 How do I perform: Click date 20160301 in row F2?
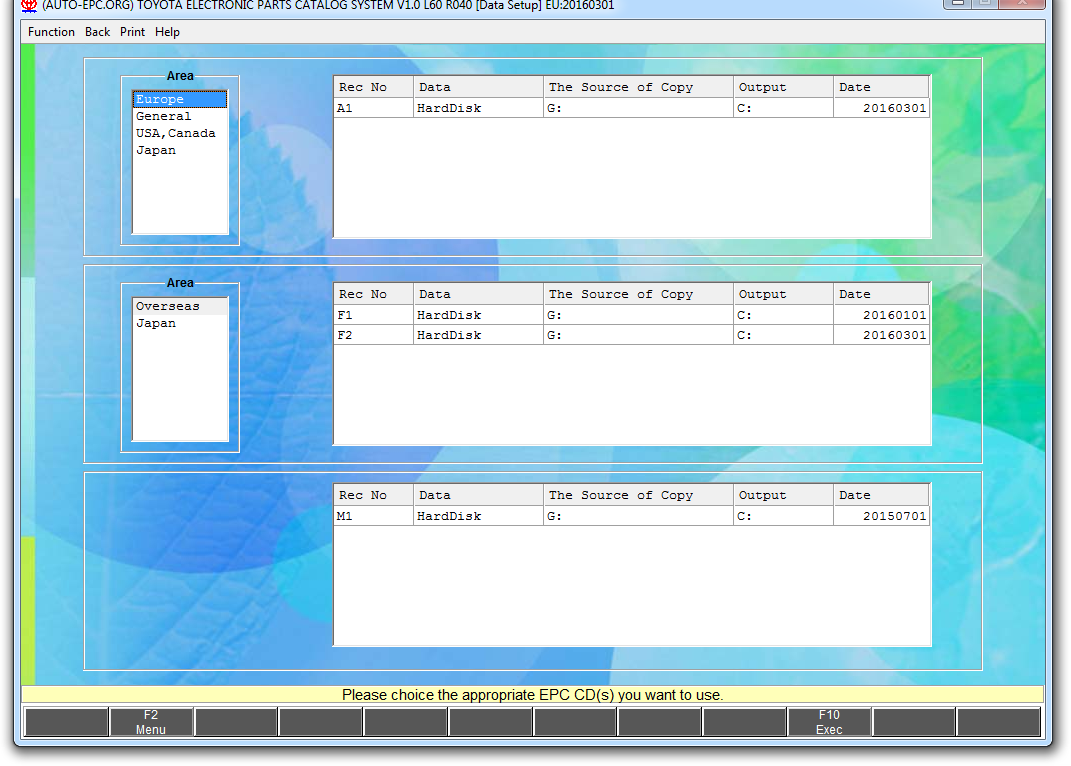[881, 335]
